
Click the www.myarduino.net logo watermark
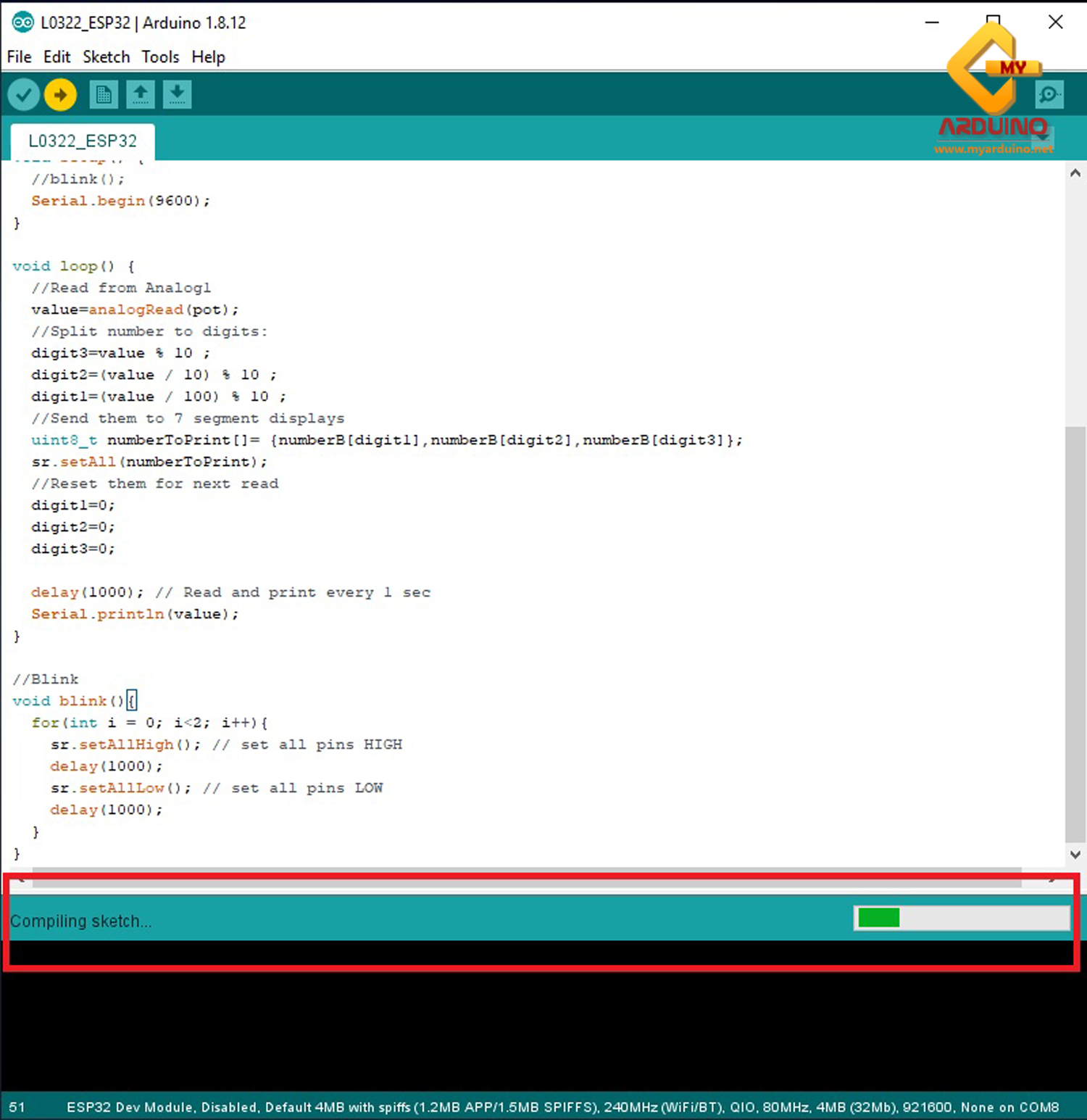click(993, 149)
